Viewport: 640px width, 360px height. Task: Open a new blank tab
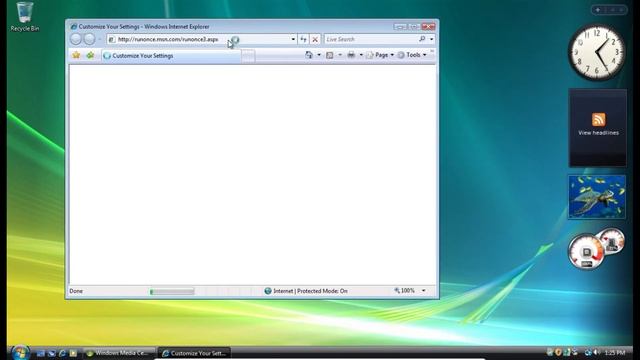[248, 56]
